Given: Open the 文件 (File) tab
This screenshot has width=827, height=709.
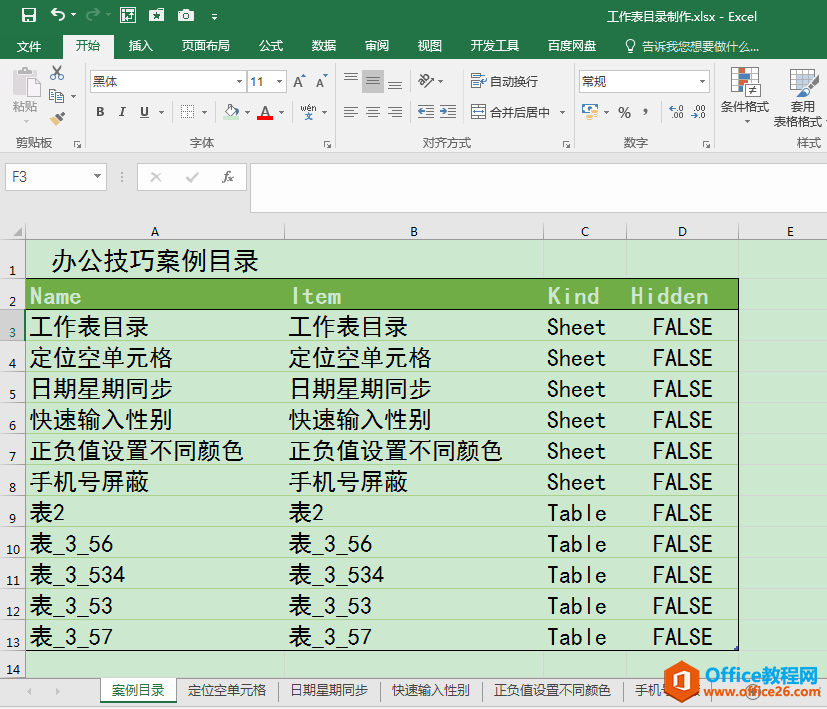Looking at the screenshot, I should [28, 46].
